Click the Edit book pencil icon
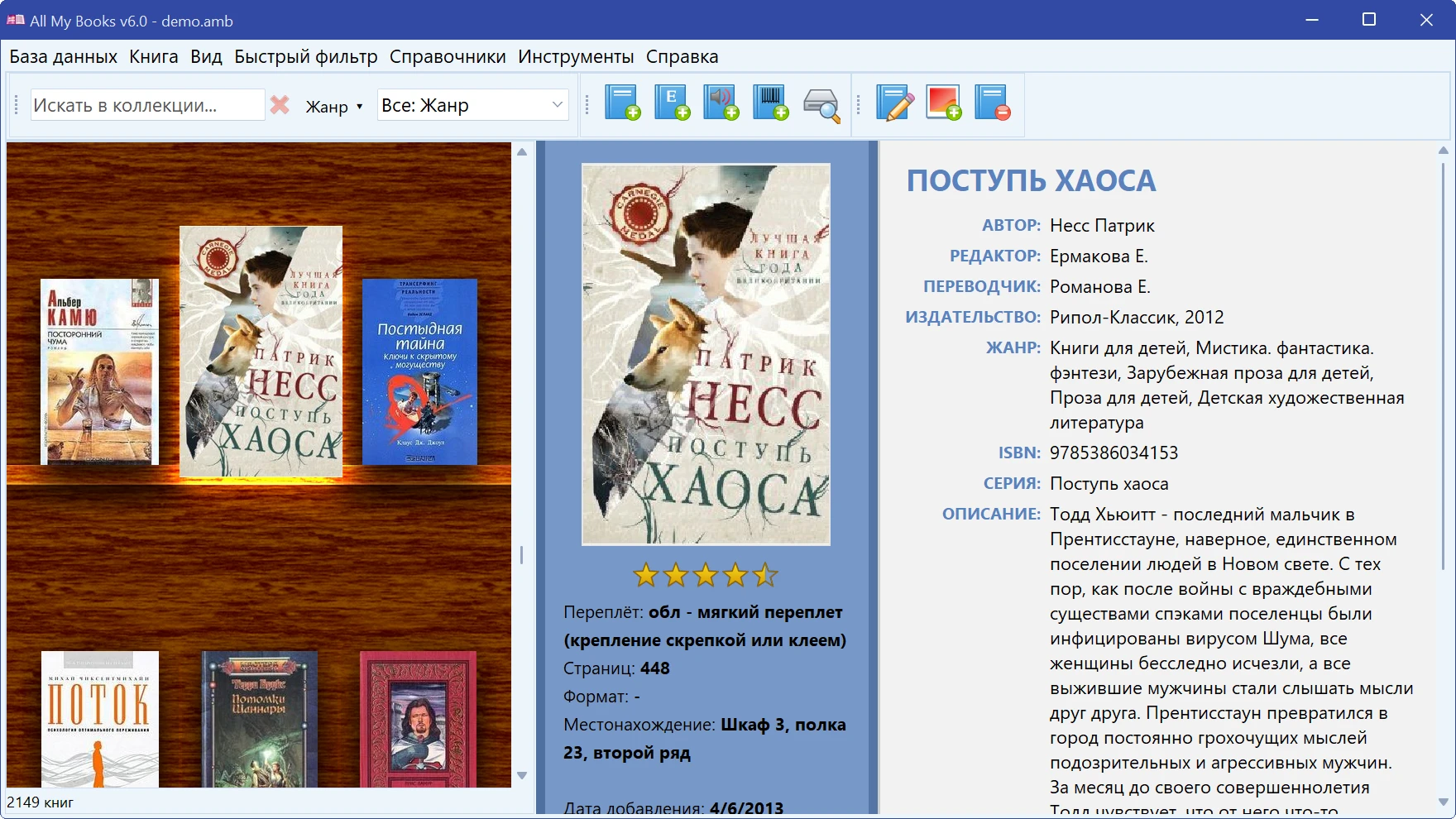 click(895, 103)
